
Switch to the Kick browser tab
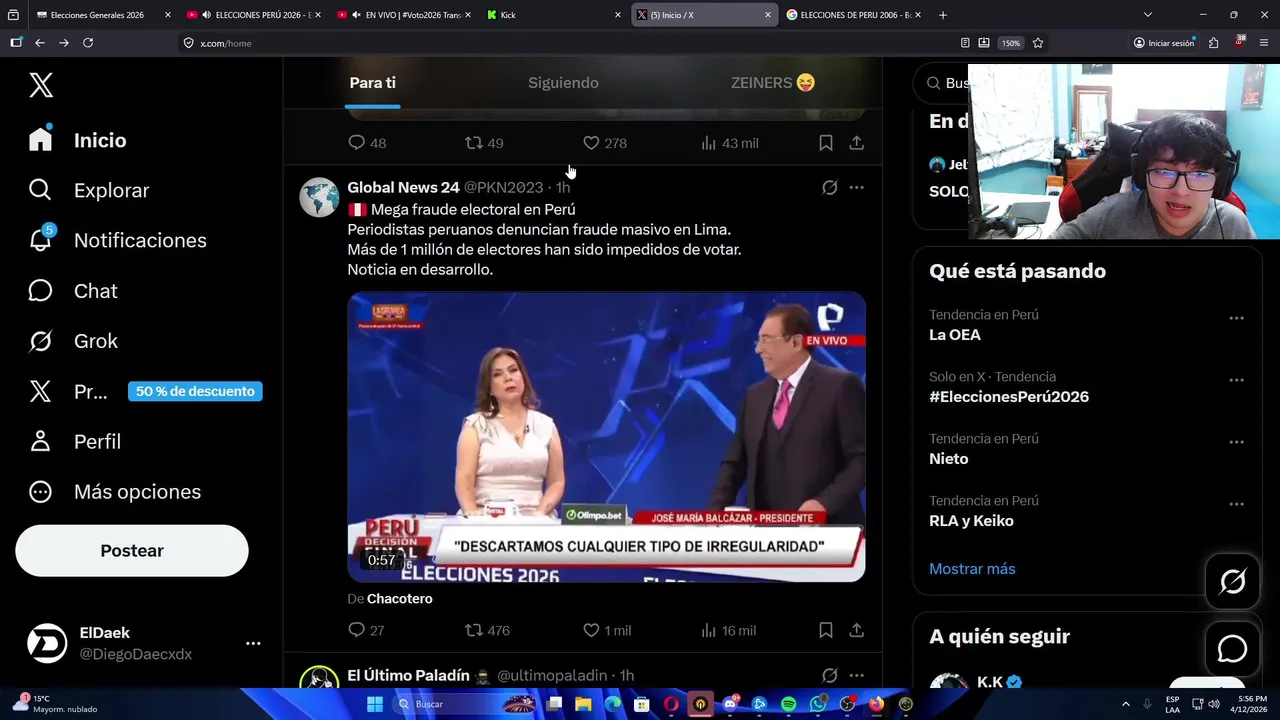coord(554,15)
